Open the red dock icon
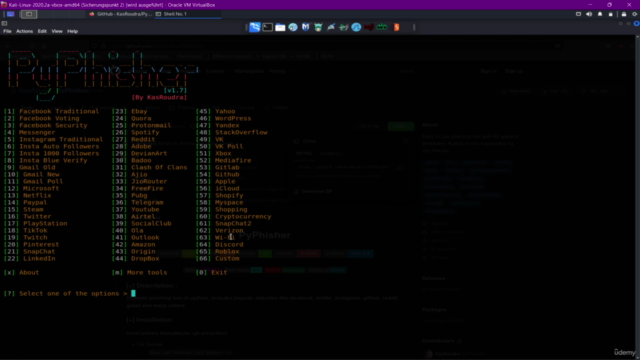The image size is (640, 360). [369, 27]
